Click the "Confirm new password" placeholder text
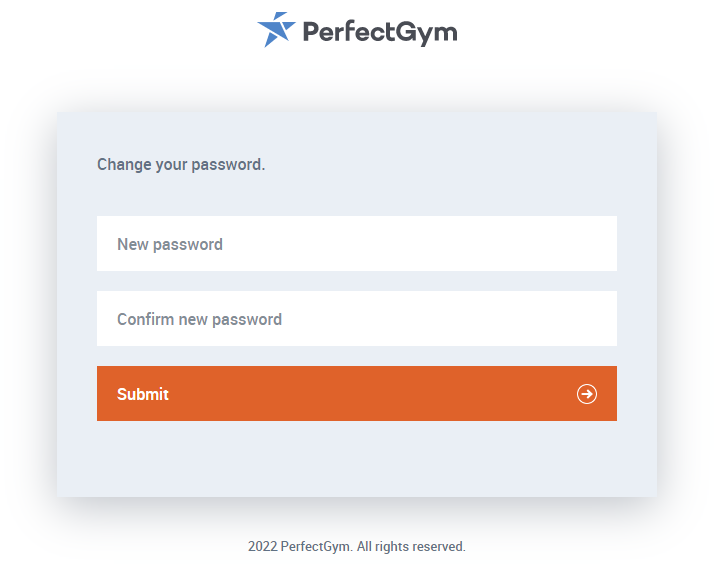714x564 pixels. point(199,319)
